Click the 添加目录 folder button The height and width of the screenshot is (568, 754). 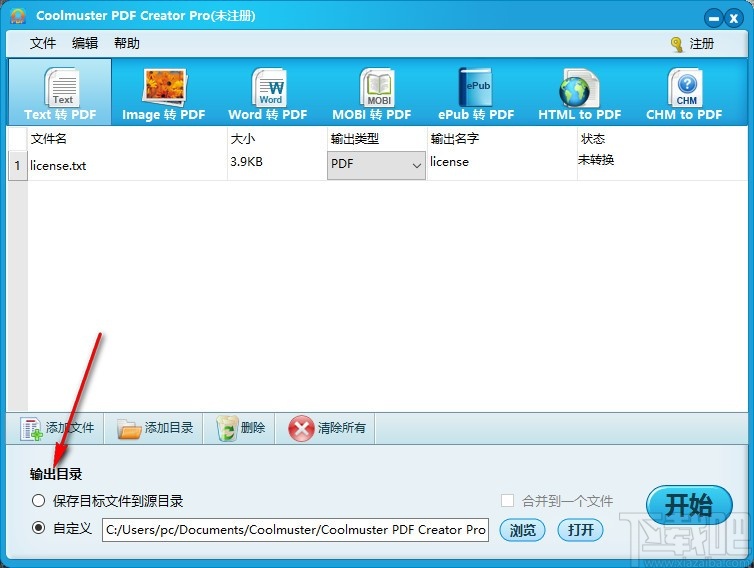pos(155,428)
